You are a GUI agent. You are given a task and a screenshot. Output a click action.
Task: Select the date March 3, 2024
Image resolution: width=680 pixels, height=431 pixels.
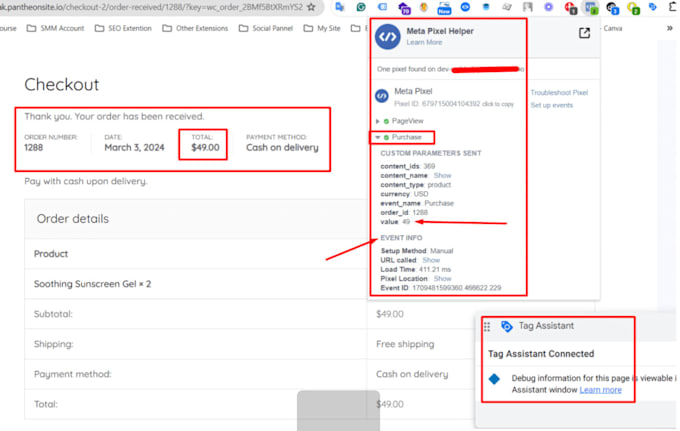tap(134, 148)
